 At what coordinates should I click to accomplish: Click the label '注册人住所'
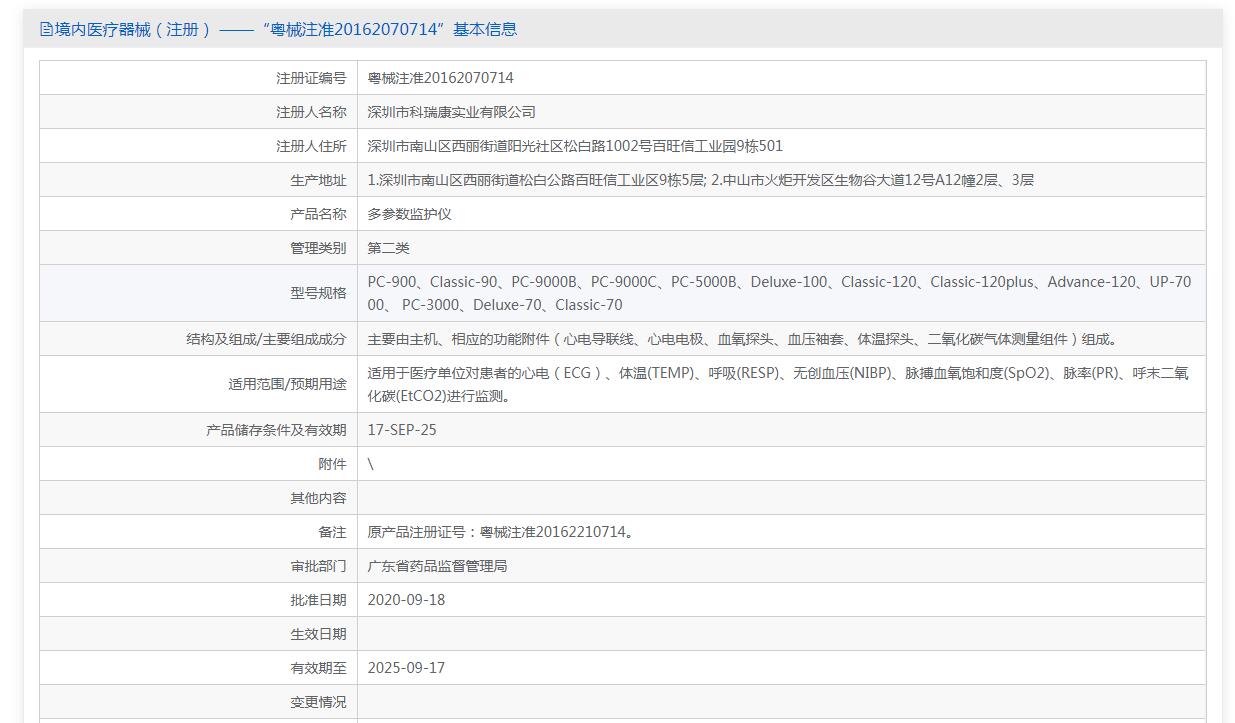point(311,146)
